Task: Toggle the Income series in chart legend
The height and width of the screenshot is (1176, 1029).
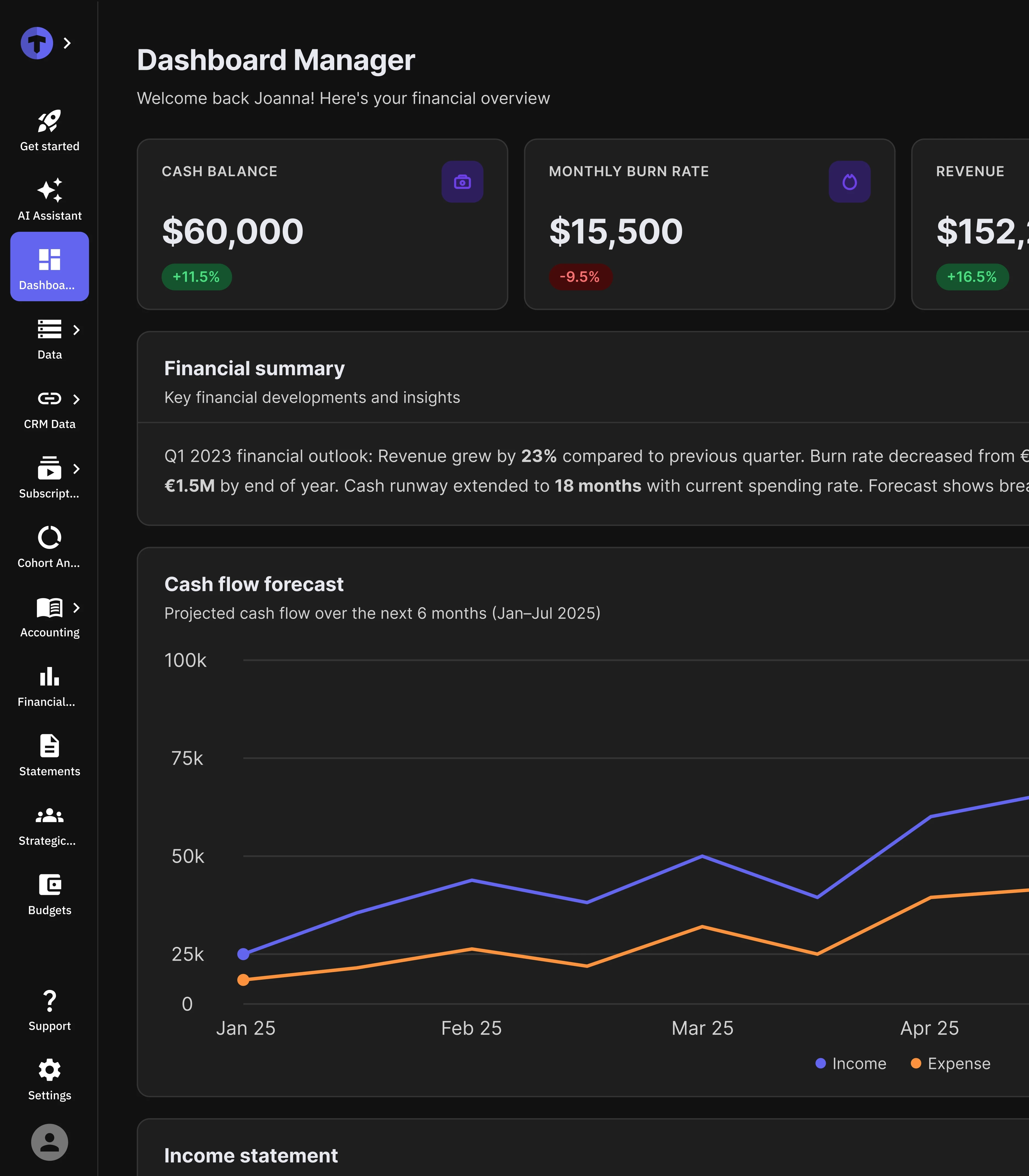Action: pyautogui.click(x=851, y=1063)
